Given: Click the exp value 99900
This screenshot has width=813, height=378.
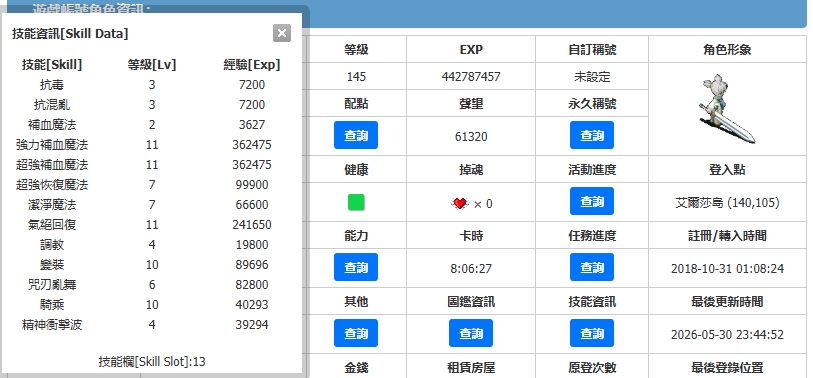Looking at the screenshot, I should click(x=252, y=185).
